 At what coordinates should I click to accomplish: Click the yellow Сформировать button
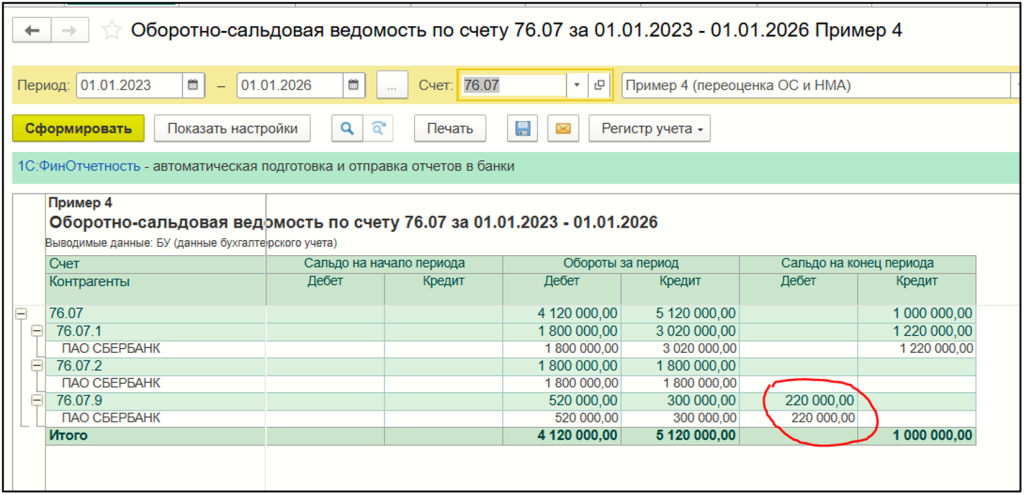click(x=78, y=129)
